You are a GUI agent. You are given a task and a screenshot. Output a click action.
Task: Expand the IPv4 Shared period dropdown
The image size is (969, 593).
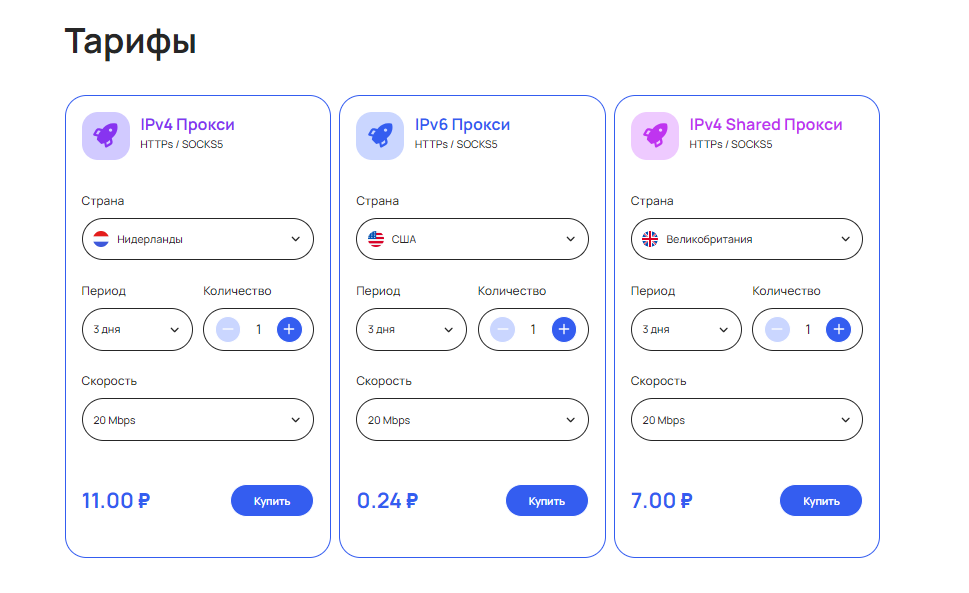click(x=686, y=329)
